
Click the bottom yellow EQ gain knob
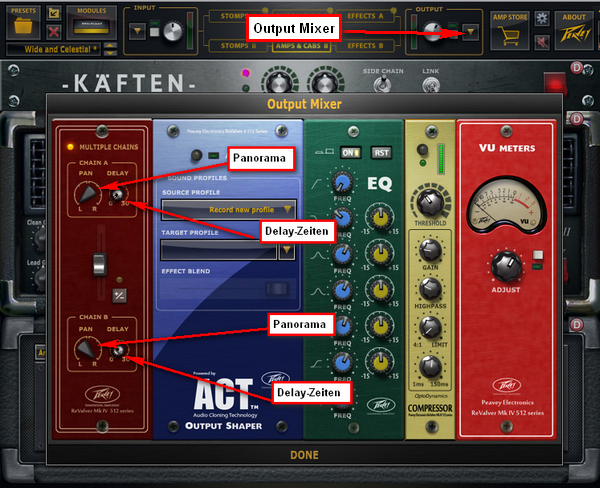point(380,362)
